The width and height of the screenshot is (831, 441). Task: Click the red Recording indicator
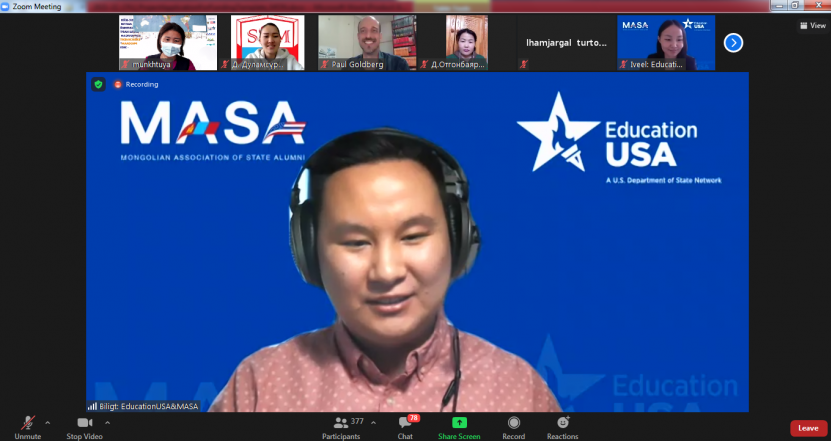tap(136, 84)
